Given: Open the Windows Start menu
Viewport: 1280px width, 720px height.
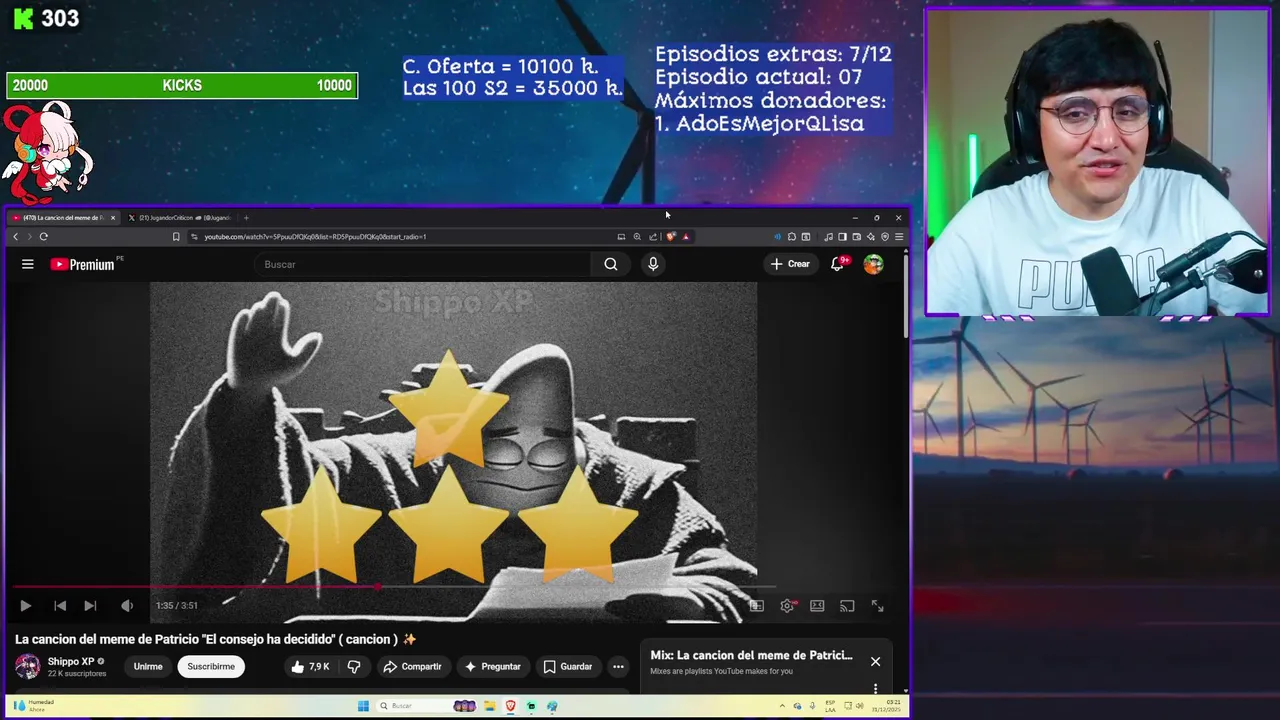Looking at the screenshot, I should [x=363, y=706].
